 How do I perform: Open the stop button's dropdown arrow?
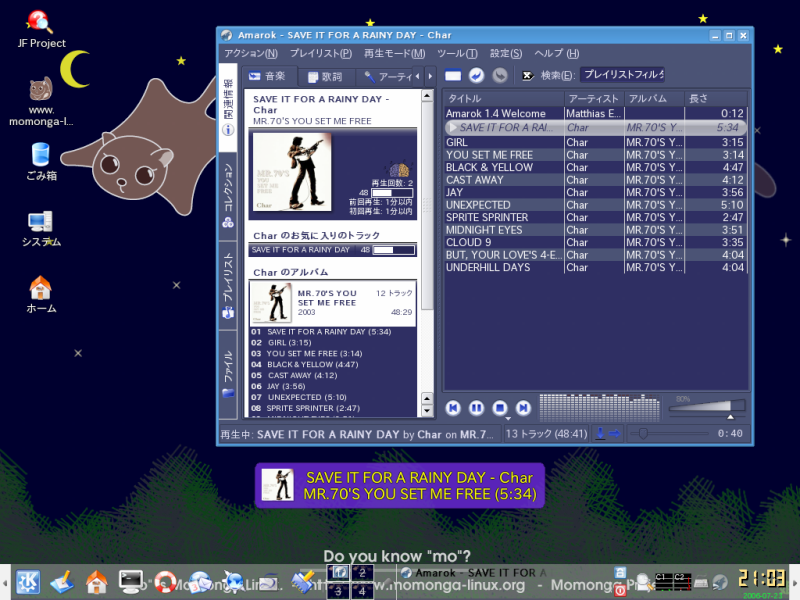(508, 418)
